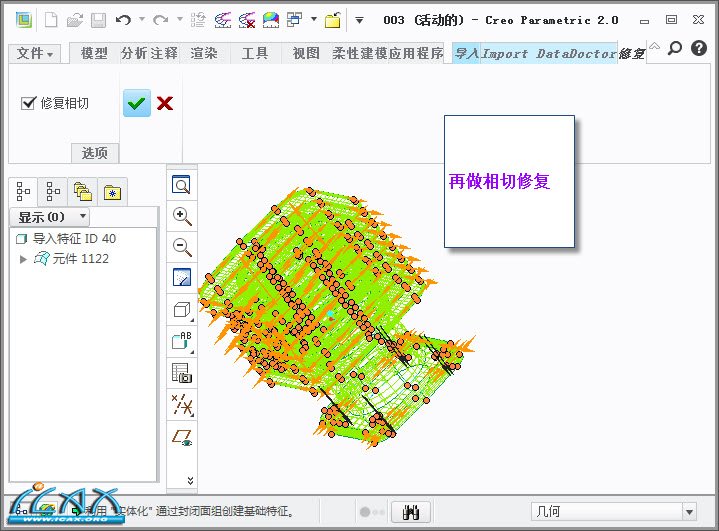Click the quick access icon with the red X
Image resolution: width=719 pixels, height=531 pixels.
(x=247, y=20)
